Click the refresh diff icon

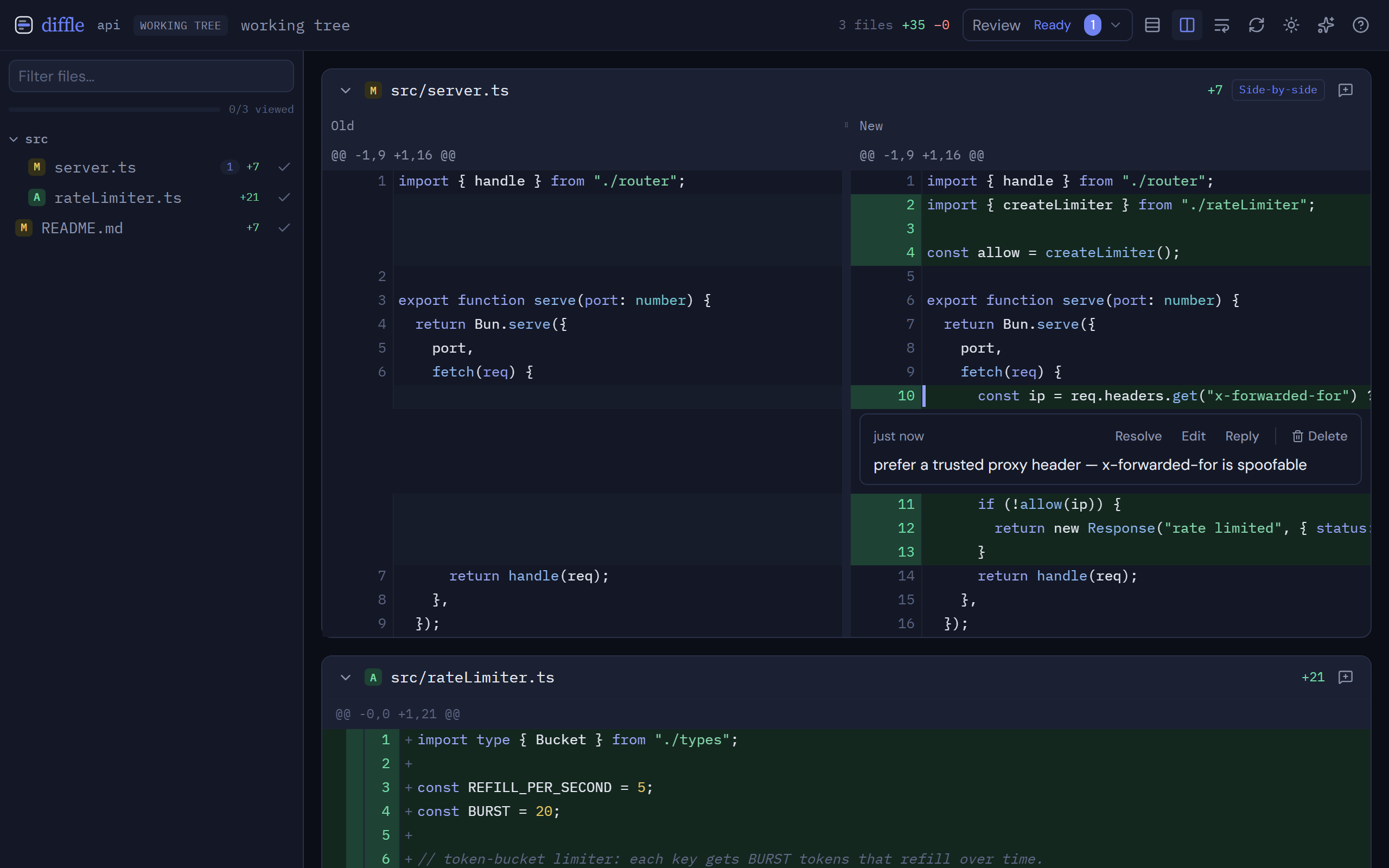click(x=1257, y=25)
